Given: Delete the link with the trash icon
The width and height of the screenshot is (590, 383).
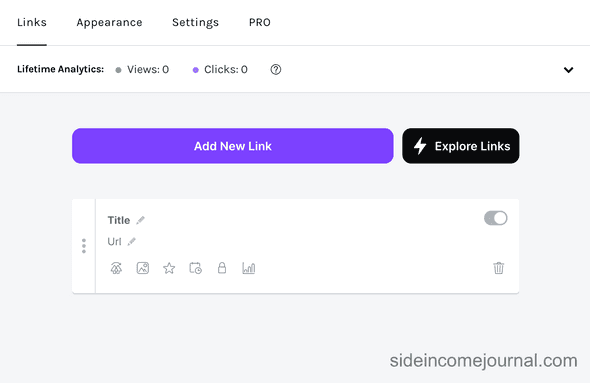Looking at the screenshot, I should click(499, 268).
